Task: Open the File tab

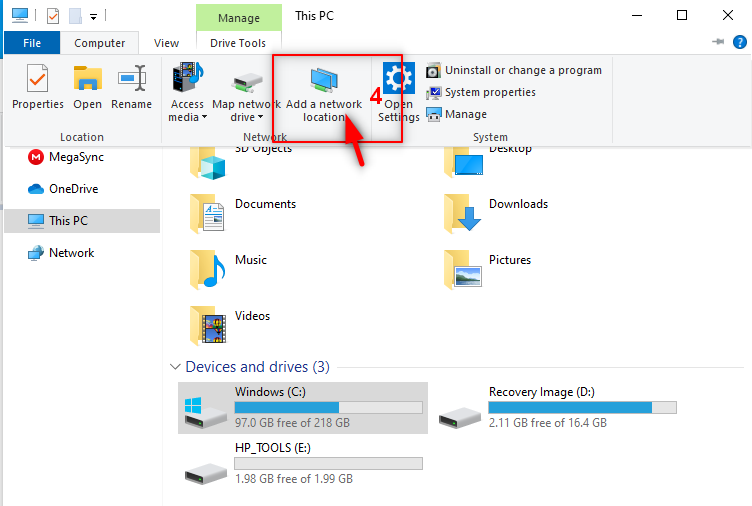Action: pos(32,43)
